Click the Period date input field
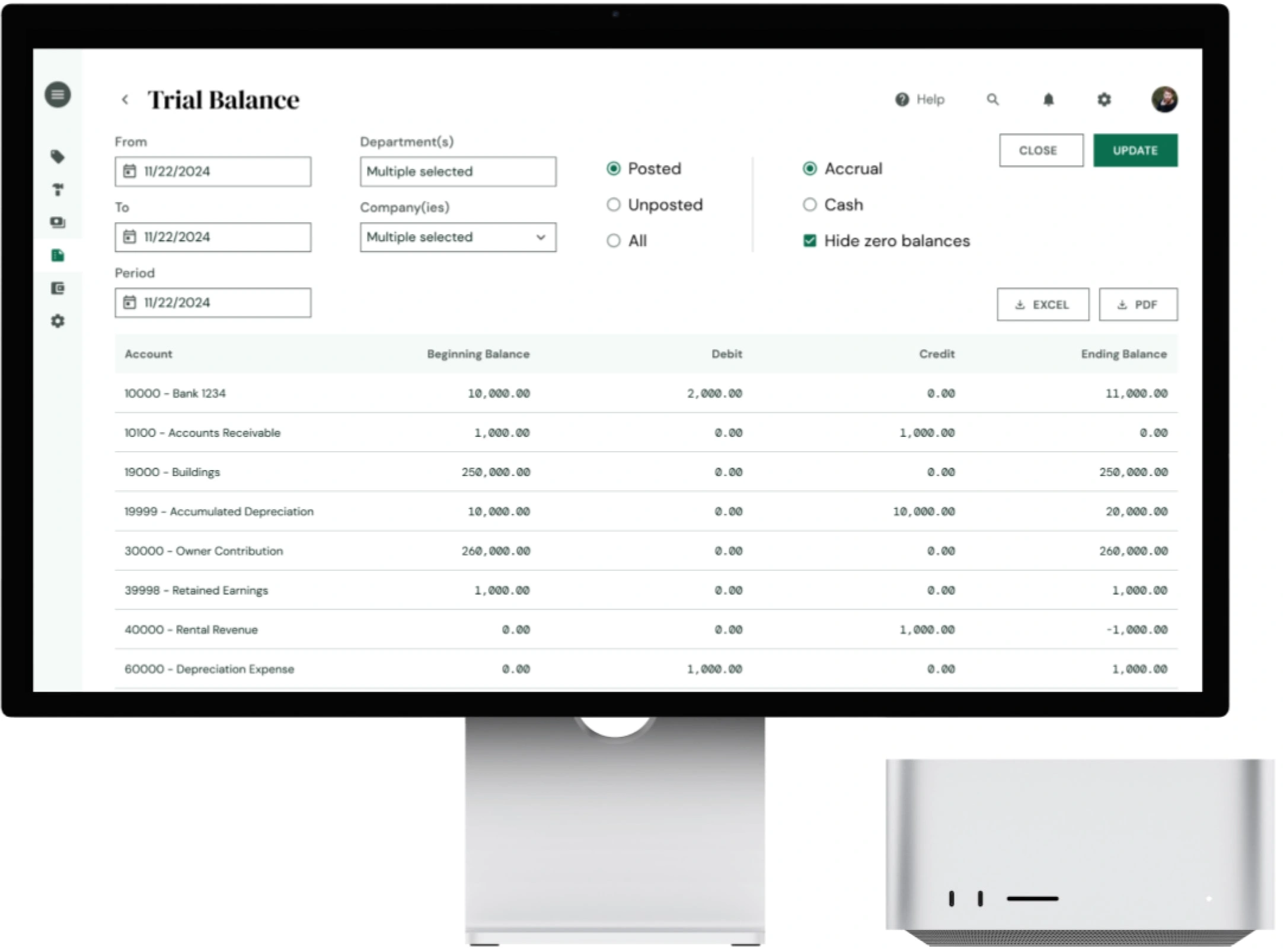The image size is (1283, 952). [x=213, y=303]
